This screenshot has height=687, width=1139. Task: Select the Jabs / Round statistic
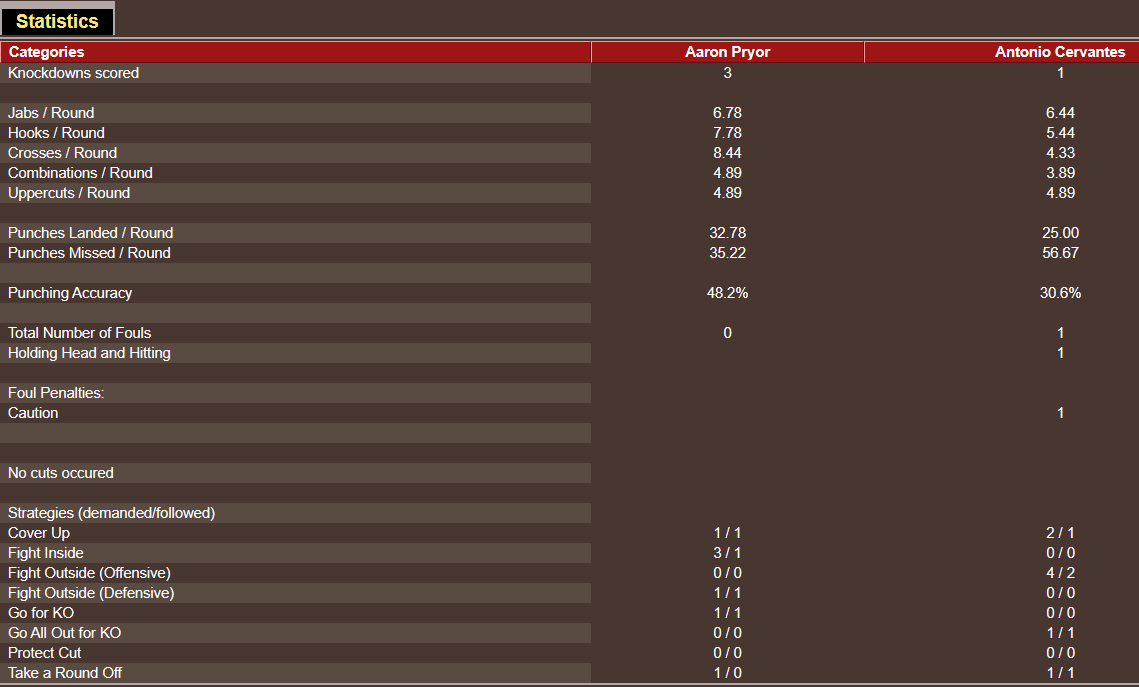point(49,112)
